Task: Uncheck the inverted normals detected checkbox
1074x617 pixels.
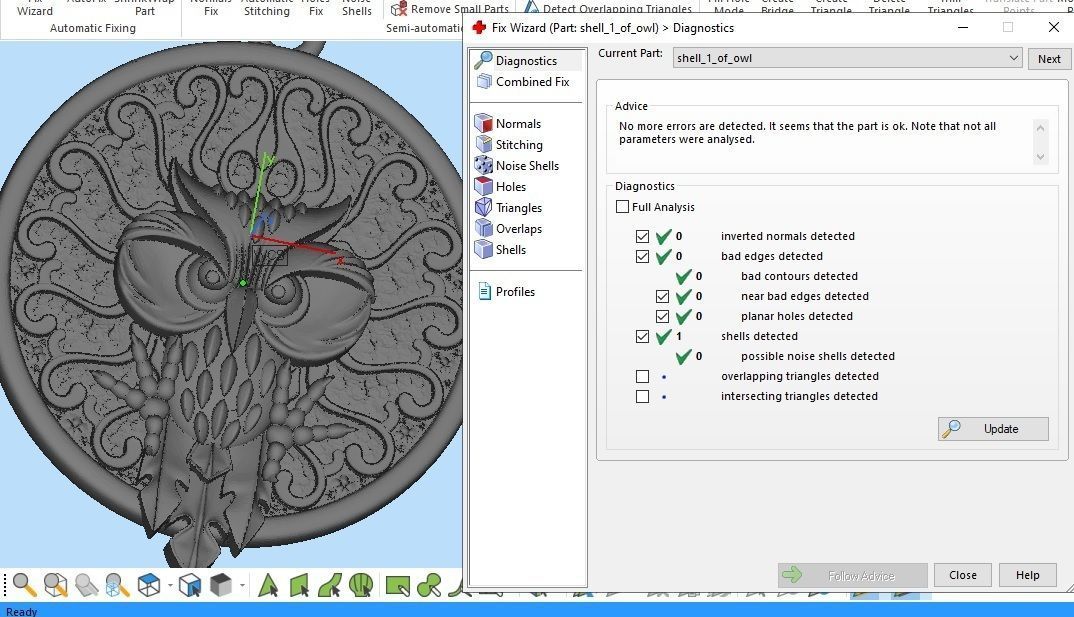Action: tap(642, 236)
